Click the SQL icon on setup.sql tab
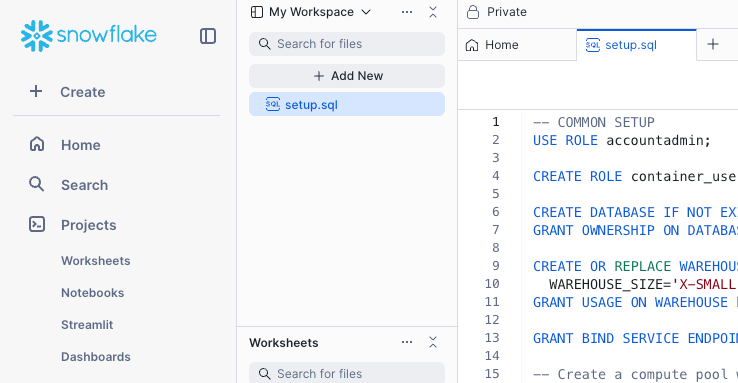 tap(593, 45)
